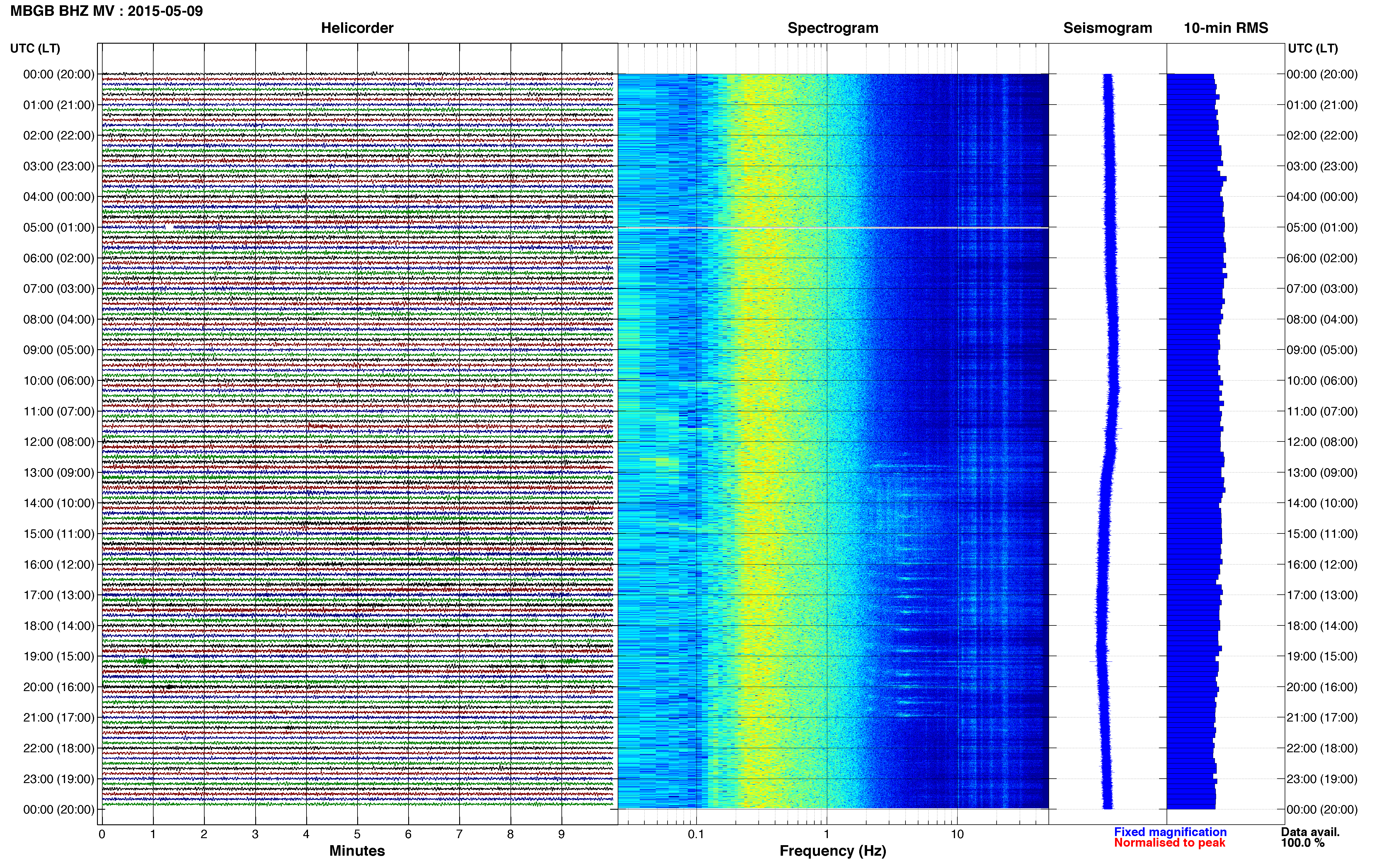Click left time label '23:00 (19:00)'
1389x868 pixels.
59,778
